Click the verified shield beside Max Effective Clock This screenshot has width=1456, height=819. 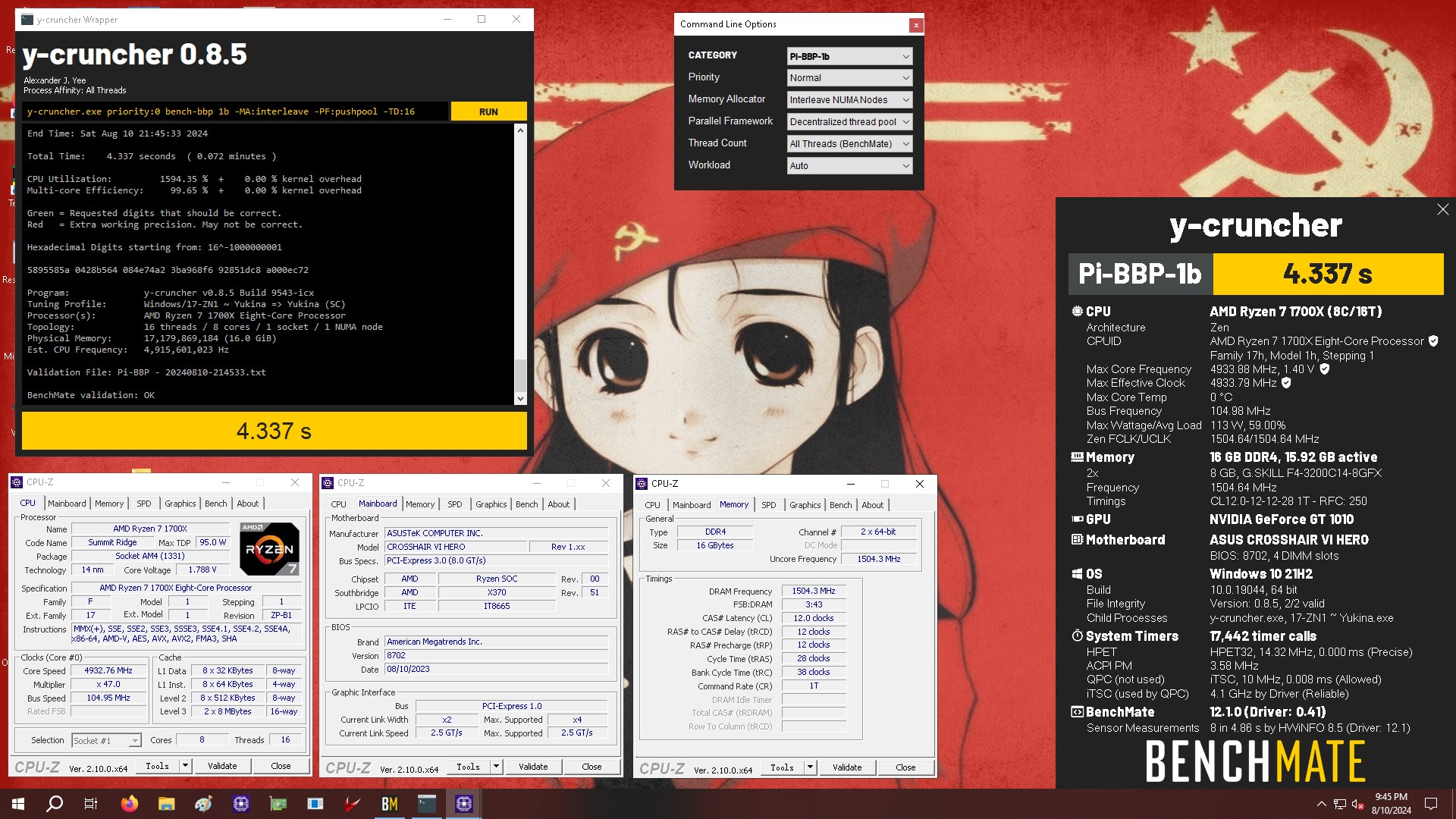point(1286,383)
